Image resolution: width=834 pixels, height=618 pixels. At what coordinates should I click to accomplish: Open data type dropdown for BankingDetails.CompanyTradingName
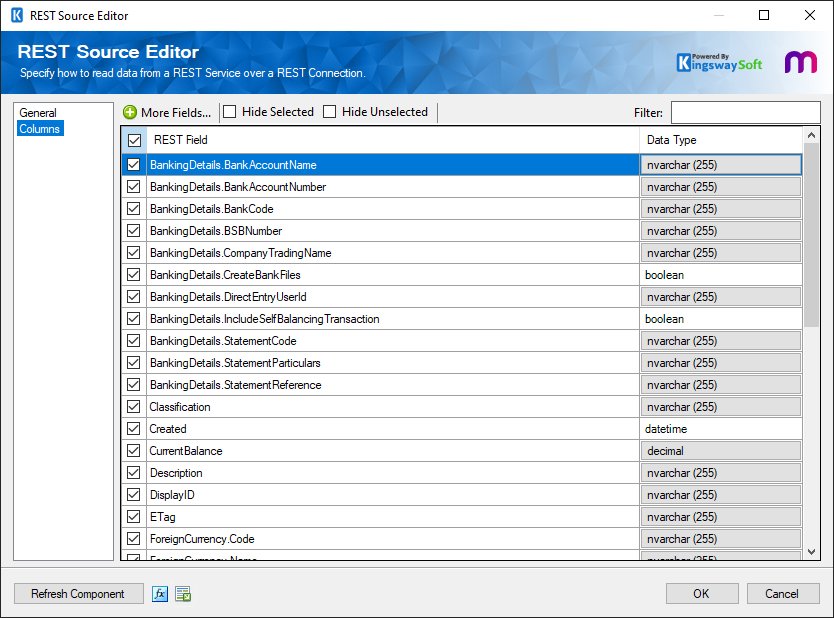click(x=721, y=253)
